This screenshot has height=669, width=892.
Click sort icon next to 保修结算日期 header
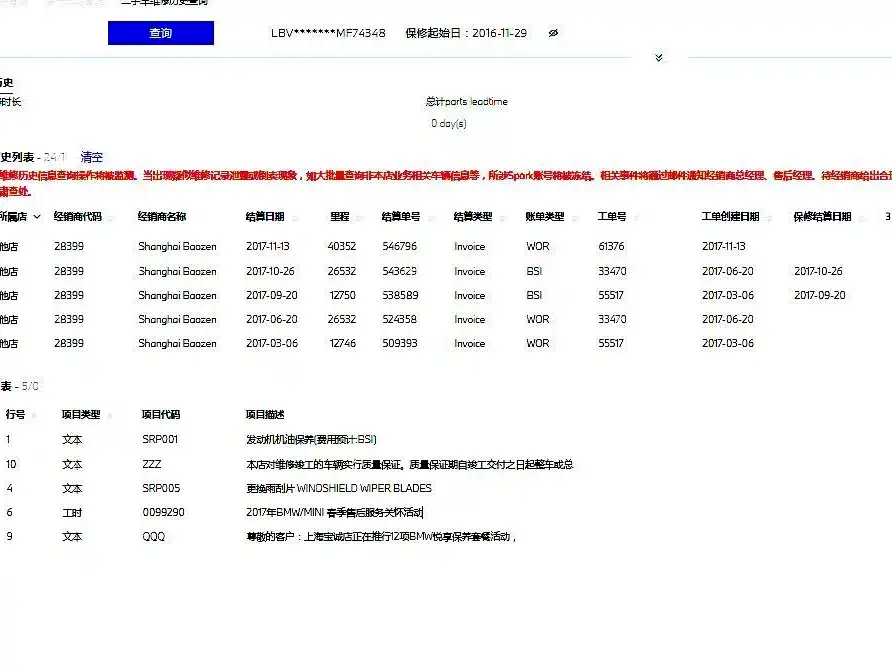(862, 218)
